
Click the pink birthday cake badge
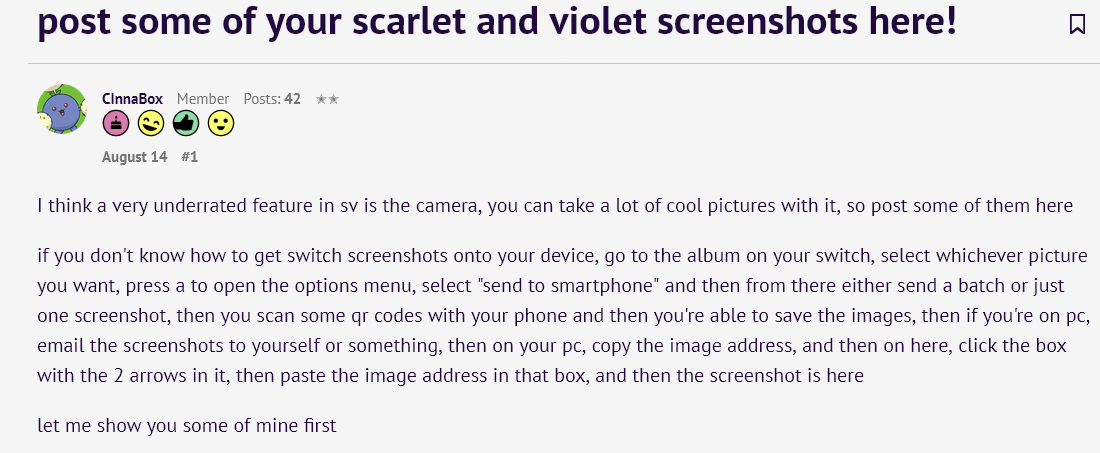pyautogui.click(x=116, y=124)
